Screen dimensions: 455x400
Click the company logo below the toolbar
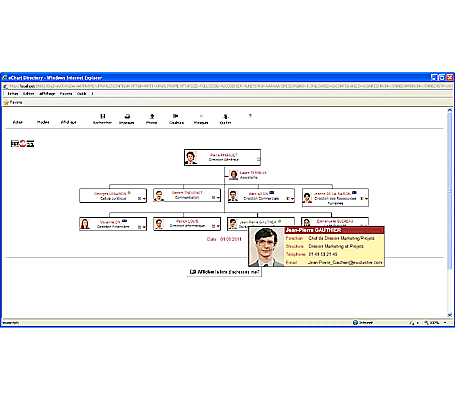22,144
